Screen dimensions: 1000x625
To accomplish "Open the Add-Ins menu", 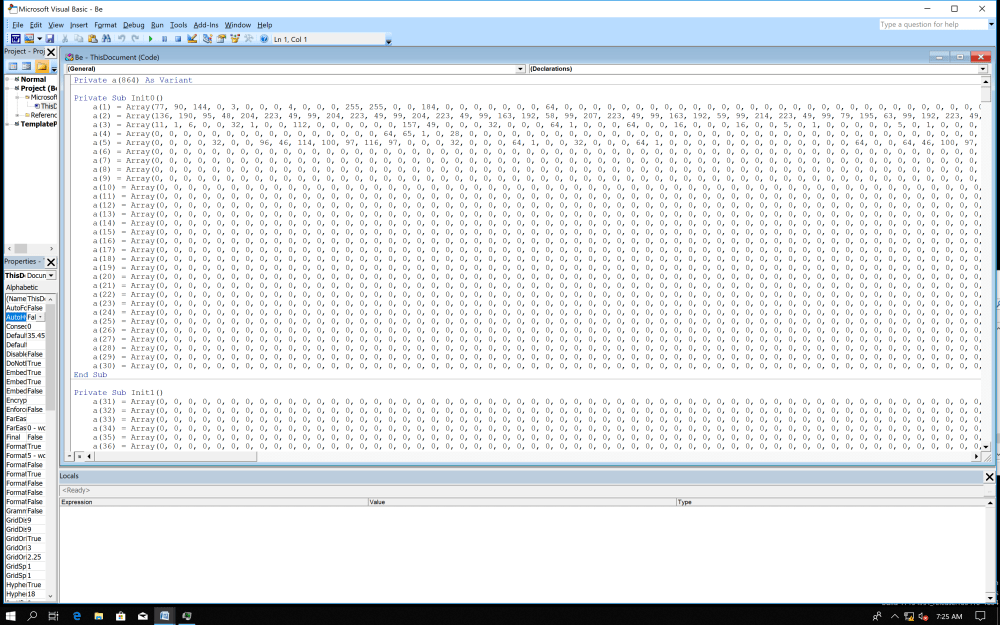I will point(206,24).
